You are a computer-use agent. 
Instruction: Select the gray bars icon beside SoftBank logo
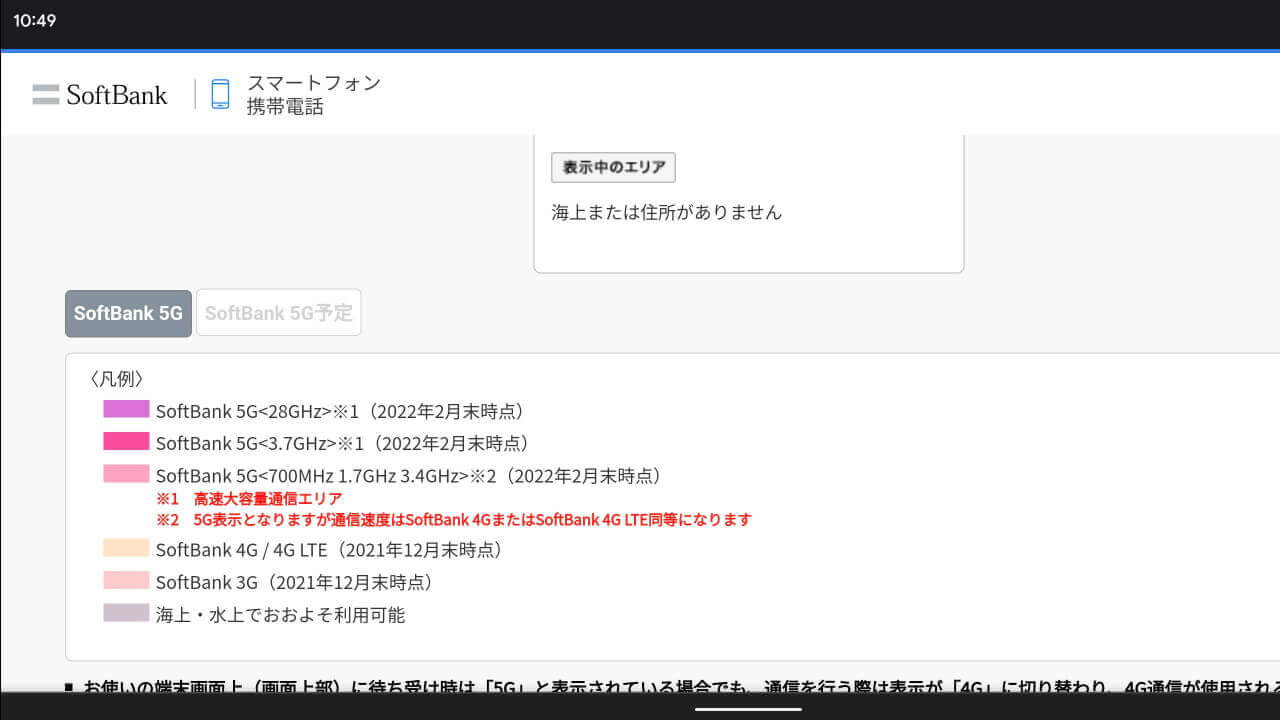[x=45, y=94]
